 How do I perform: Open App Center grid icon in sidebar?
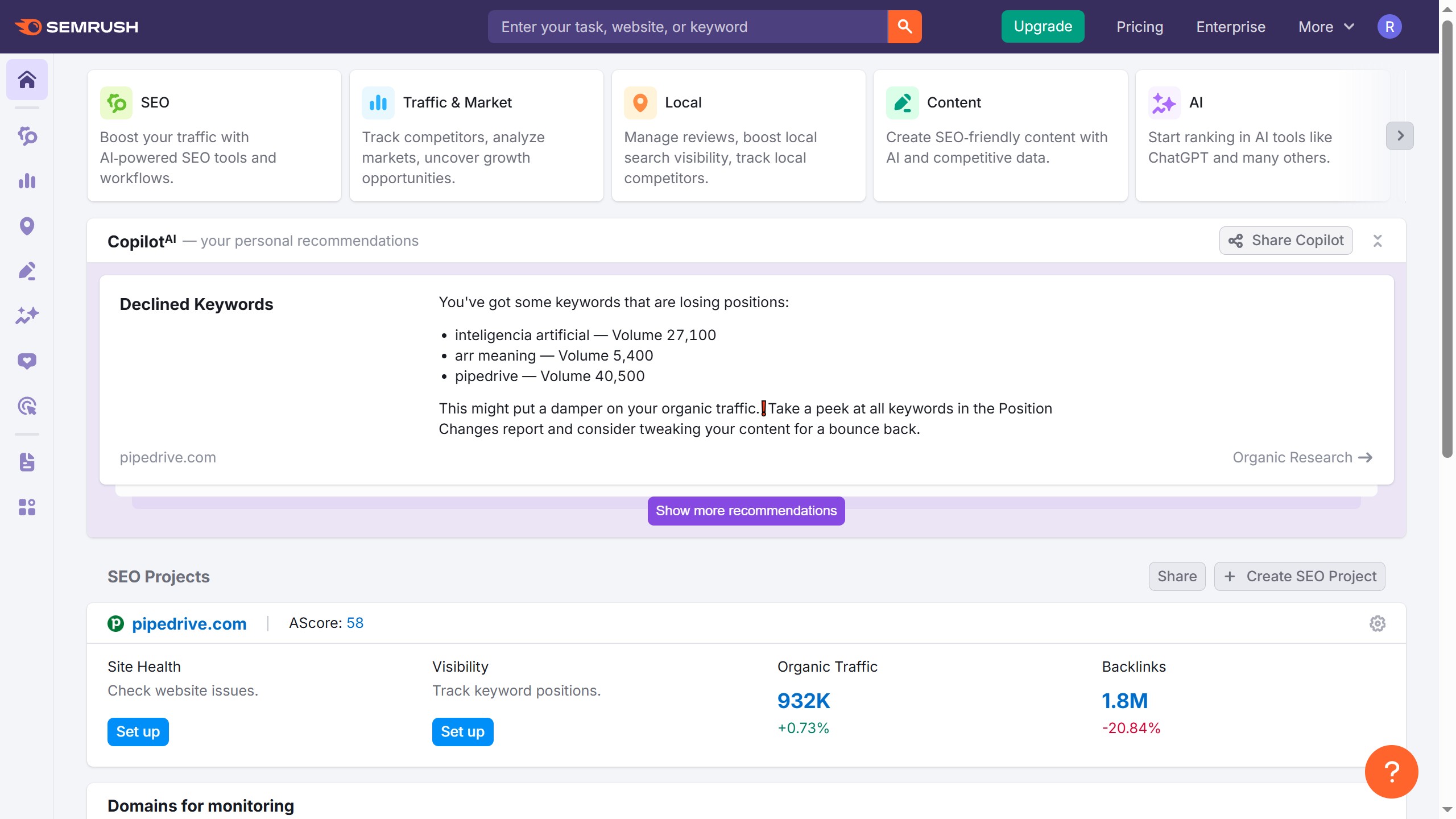(27, 507)
